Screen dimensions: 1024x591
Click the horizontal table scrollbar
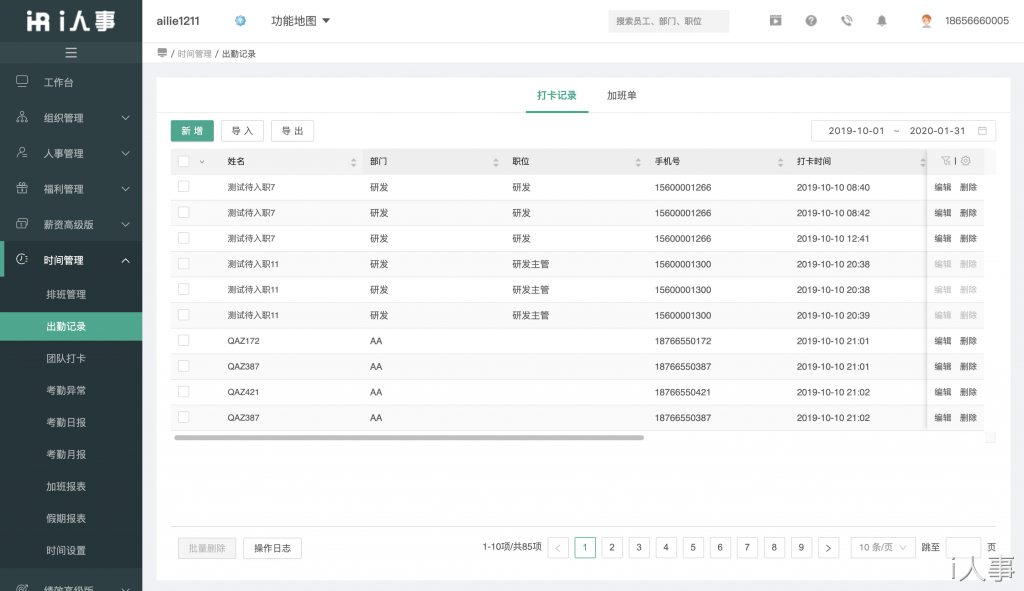(x=409, y=438)
